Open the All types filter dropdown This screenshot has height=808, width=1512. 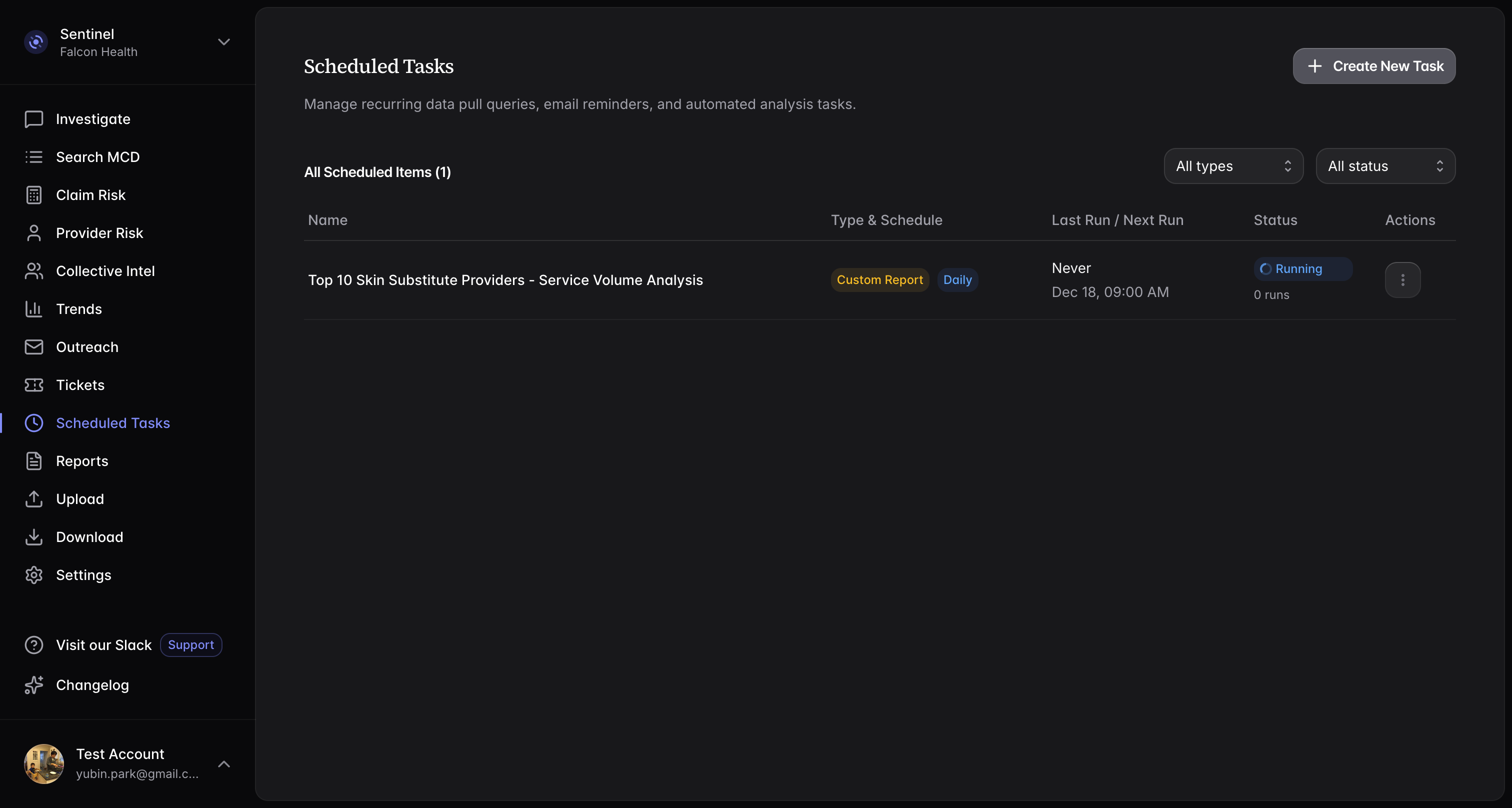(x=1233, y=166)
